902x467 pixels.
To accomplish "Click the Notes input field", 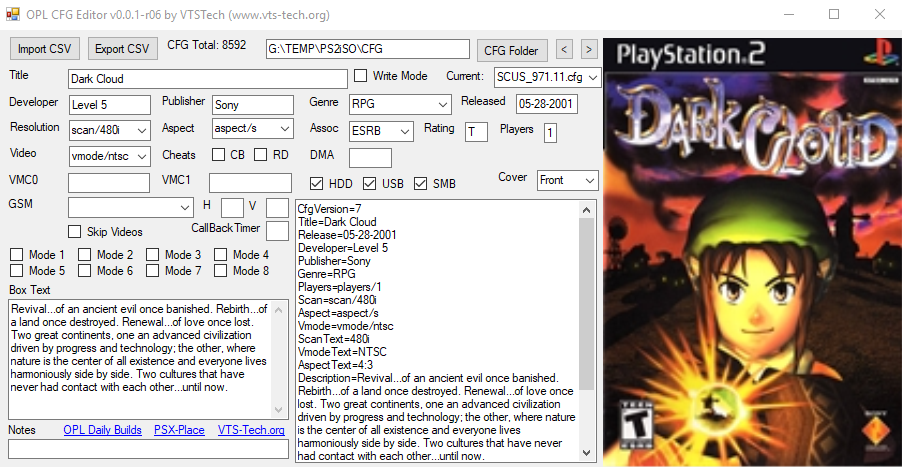I will click(148, 449).
